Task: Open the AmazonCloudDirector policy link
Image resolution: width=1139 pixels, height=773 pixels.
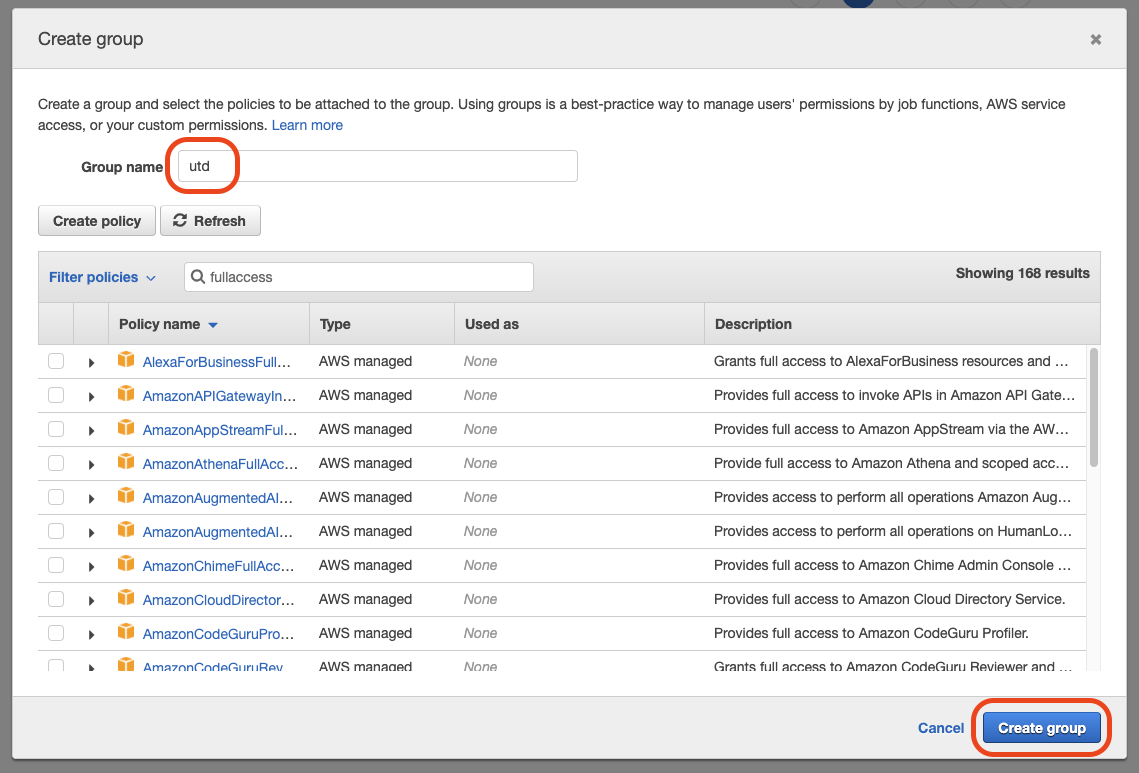Action: [218, 599]
